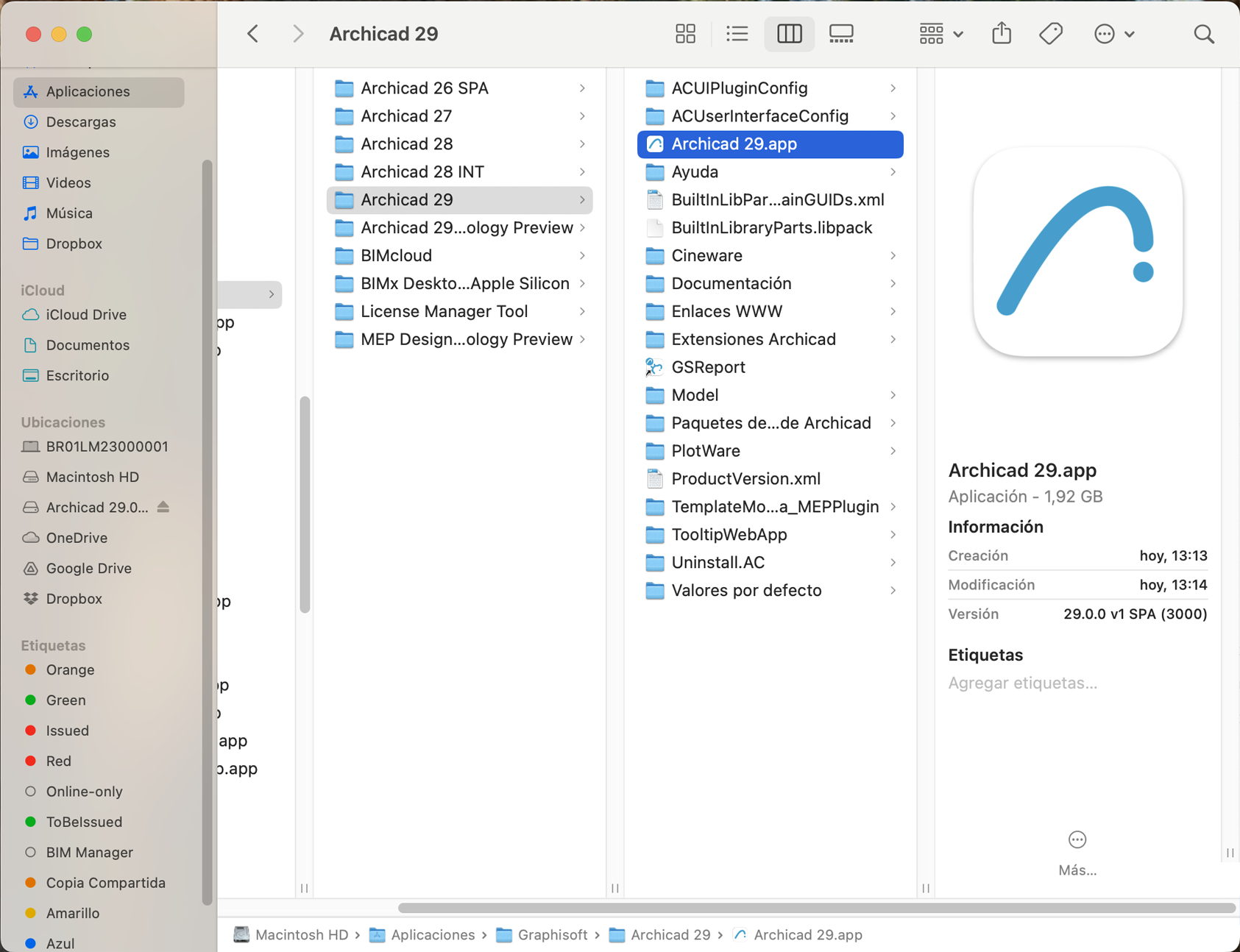The height and width of the screenshot is (952, 1240).
Task: Click Macintosh HD in the path bar
Action: pos(291,935)
